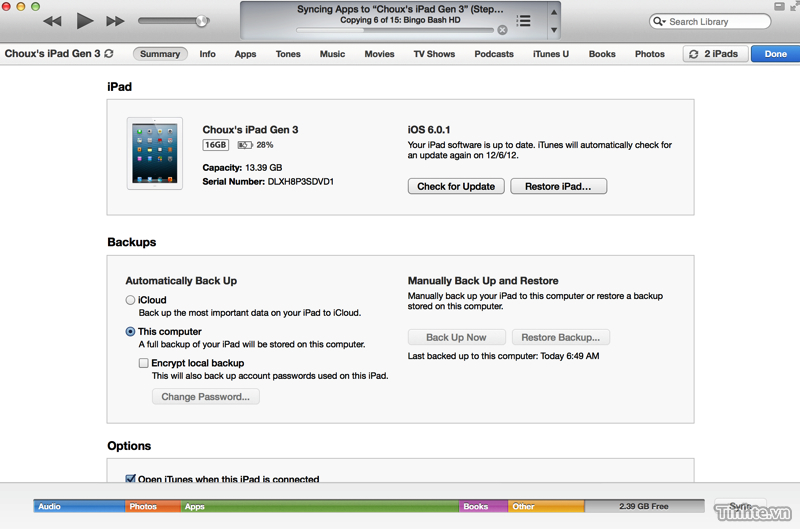Go to the Photos tab
This screenshot has width=800, height=529.
[x=649, y=54]
